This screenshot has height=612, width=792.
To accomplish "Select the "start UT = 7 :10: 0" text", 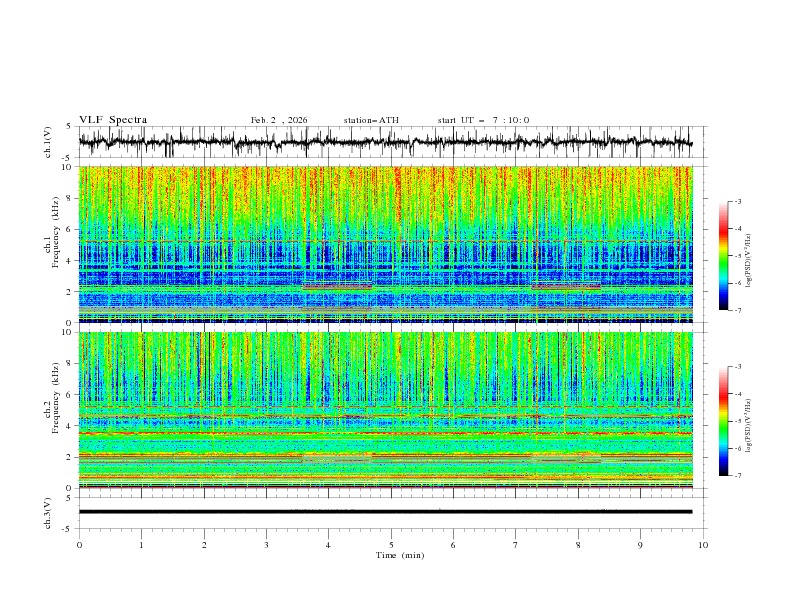I will [x=483, y=120].
